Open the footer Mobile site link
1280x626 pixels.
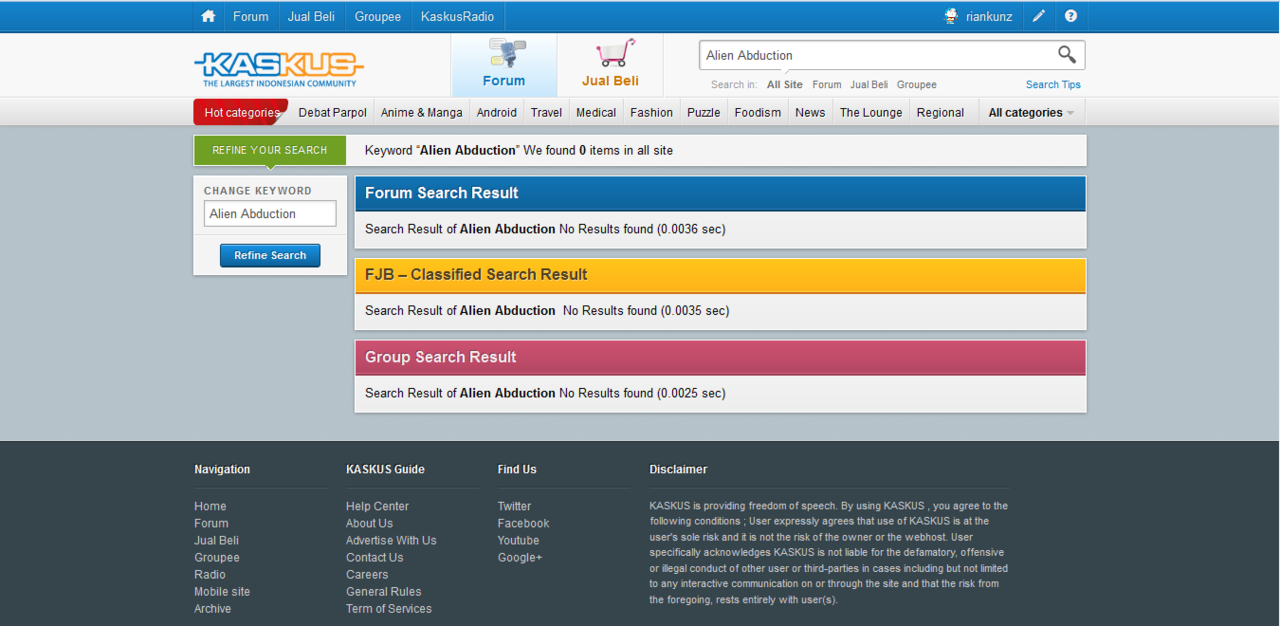222,591
